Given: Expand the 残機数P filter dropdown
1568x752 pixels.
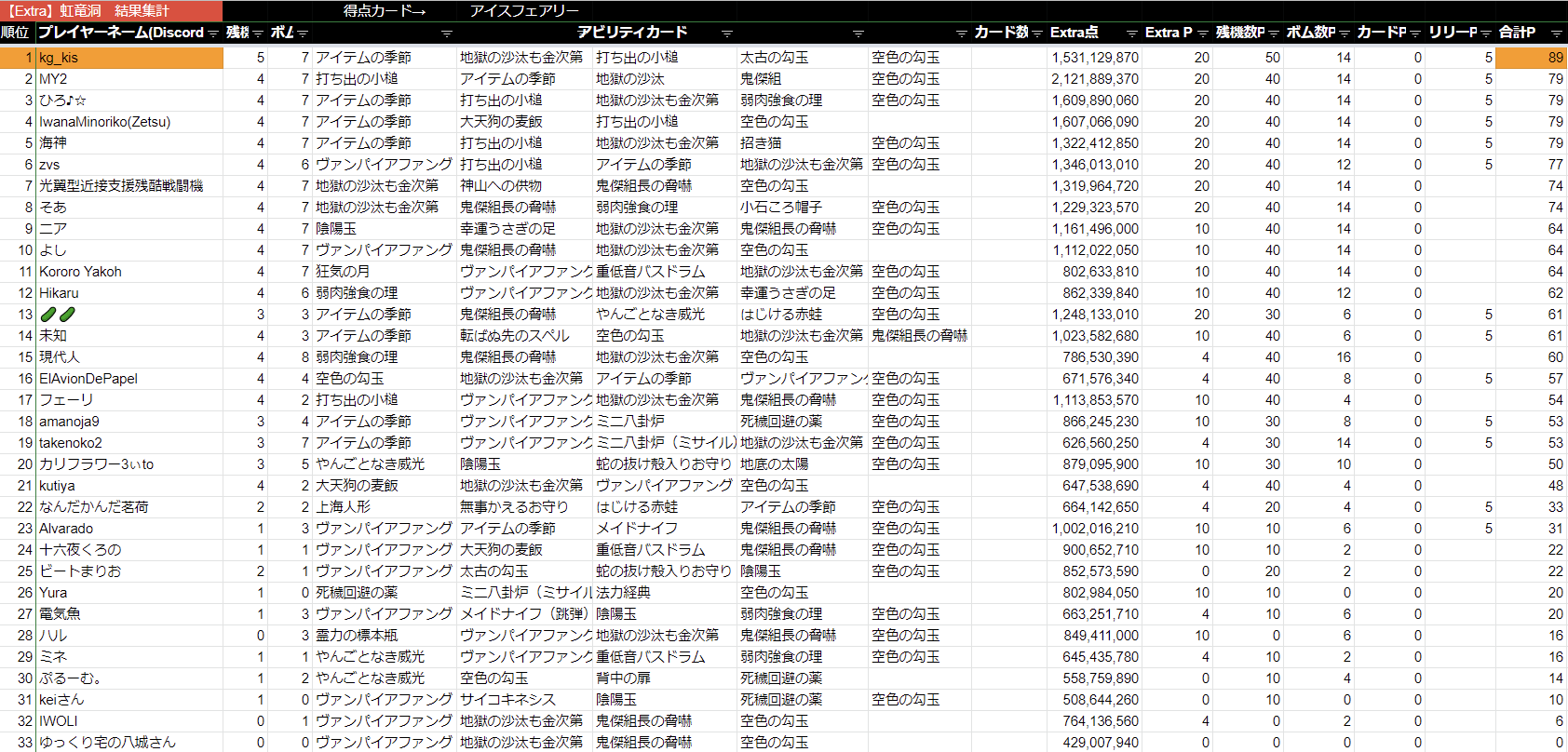Looking at the screenshot, I should click(x=1273, y=34).
